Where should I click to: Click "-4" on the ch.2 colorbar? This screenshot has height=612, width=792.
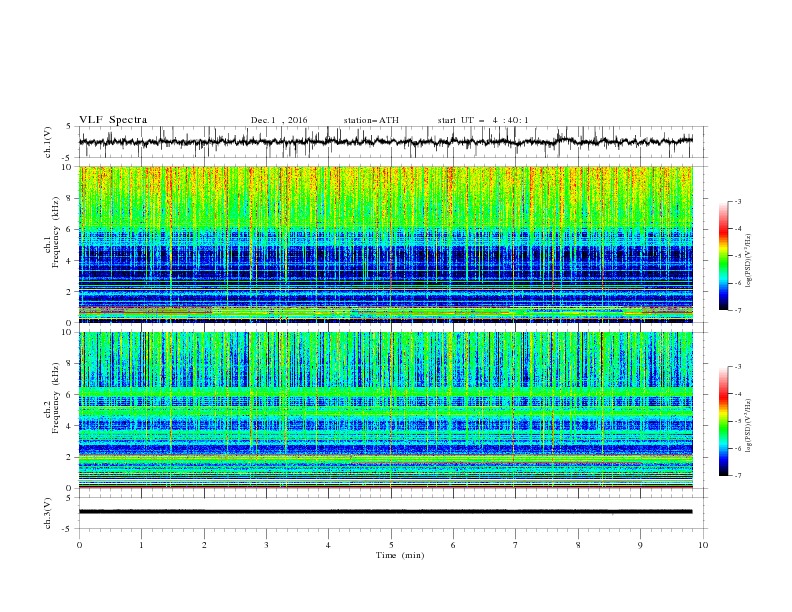point(737,394)
